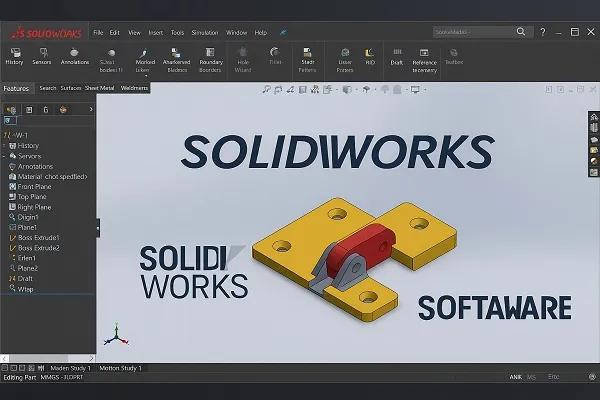Screen dimensions: 600x400
Task: Click the Aharkerved Bladnes toolbar icon
Action: pyautogui.click(x=176, y=60)
